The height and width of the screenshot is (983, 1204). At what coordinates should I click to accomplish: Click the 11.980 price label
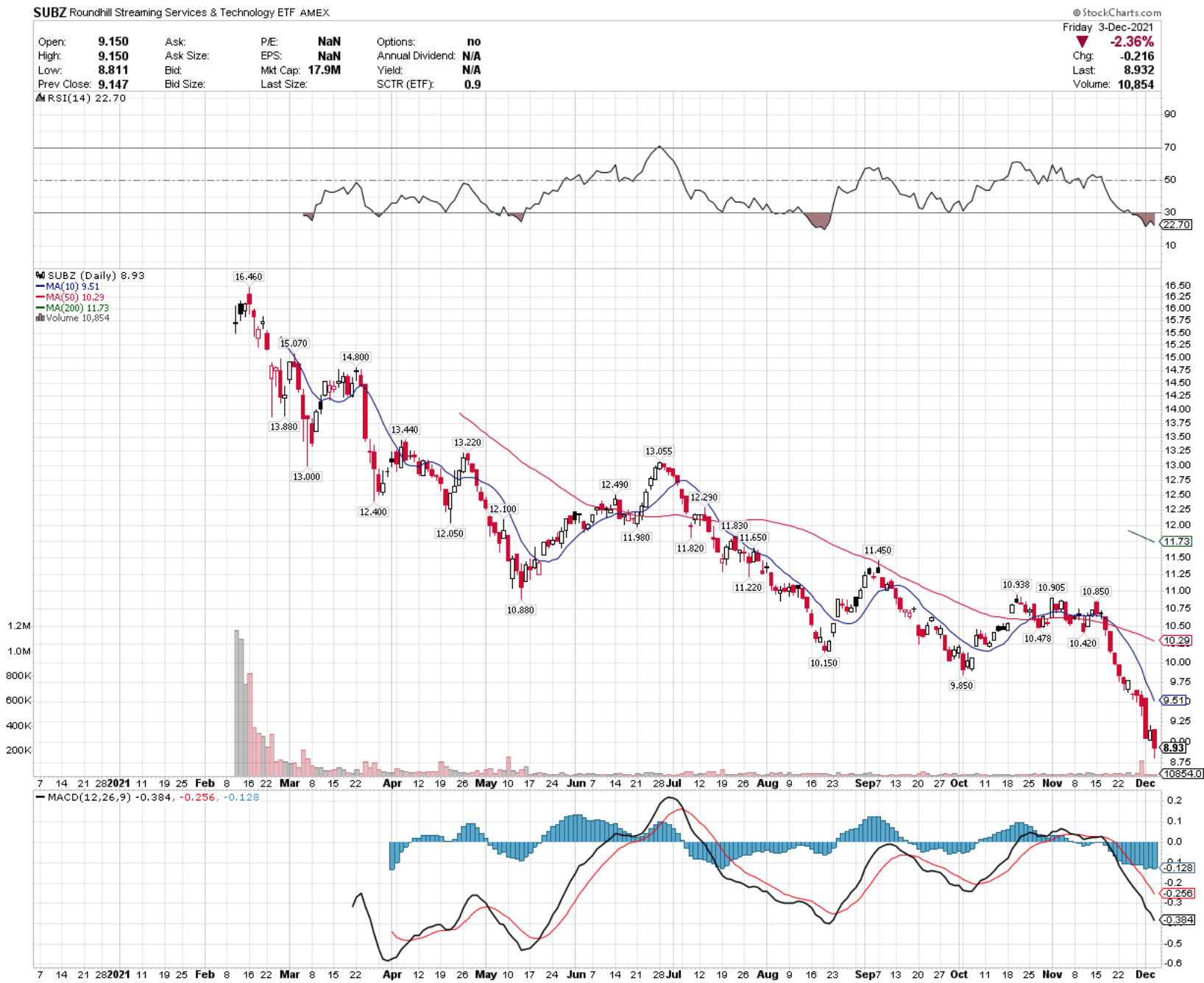(636, 538)
